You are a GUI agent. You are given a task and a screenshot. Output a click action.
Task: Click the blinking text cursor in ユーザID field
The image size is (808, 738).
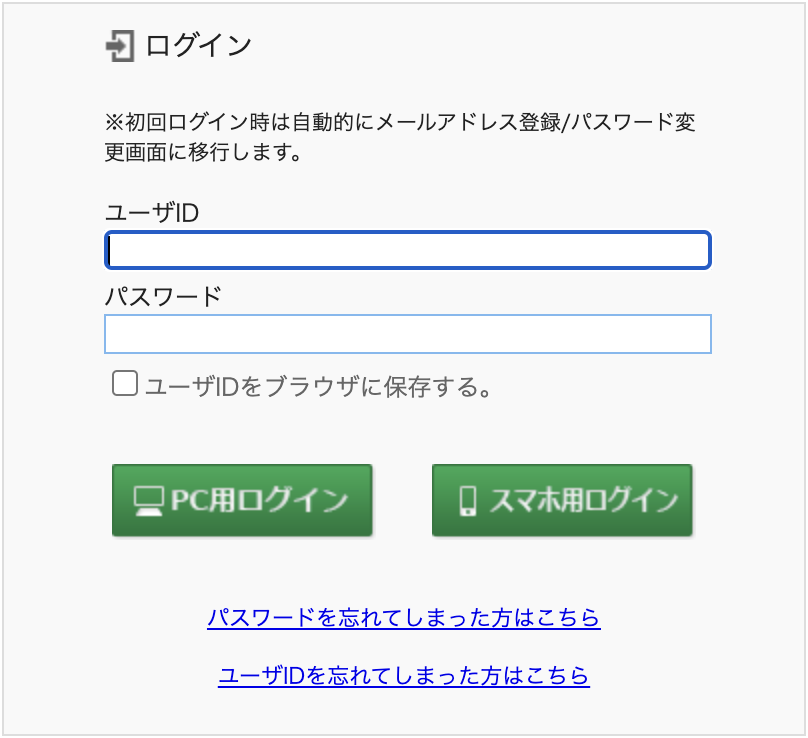coord(112,250)
